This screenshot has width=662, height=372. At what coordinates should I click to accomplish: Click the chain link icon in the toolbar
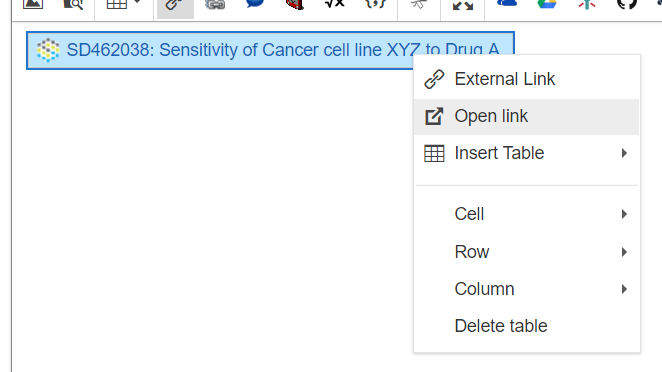pos(215,5)
